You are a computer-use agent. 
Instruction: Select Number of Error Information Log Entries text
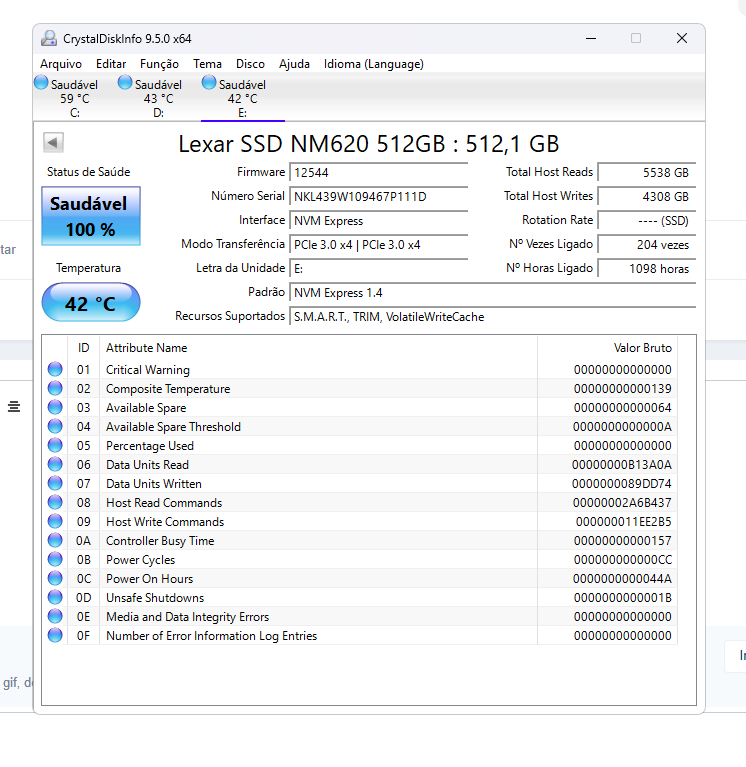(x=211, y=636)
